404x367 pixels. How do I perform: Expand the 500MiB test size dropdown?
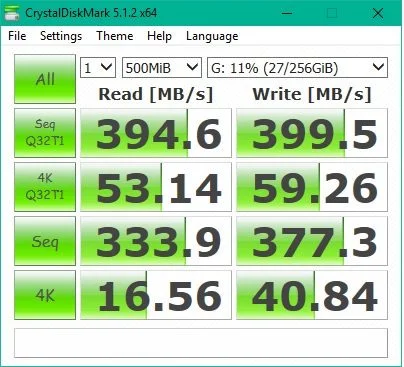click(162, 68)
